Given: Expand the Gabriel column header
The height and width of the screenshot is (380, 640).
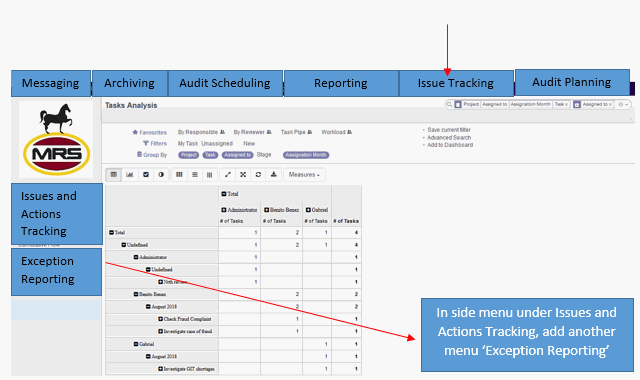Looking at the screenshot, I should click(308, 210).
